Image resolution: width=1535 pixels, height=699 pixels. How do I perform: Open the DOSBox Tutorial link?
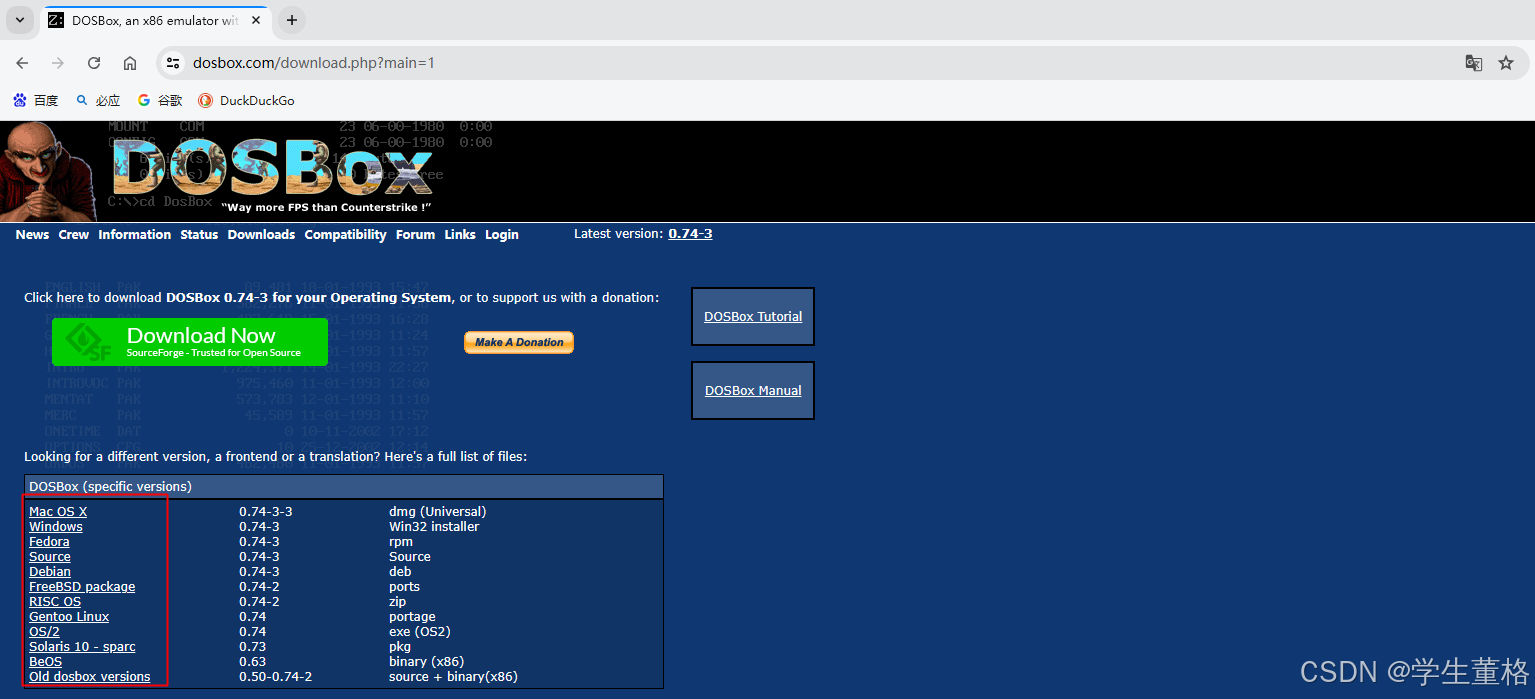[x=753, y=316]
